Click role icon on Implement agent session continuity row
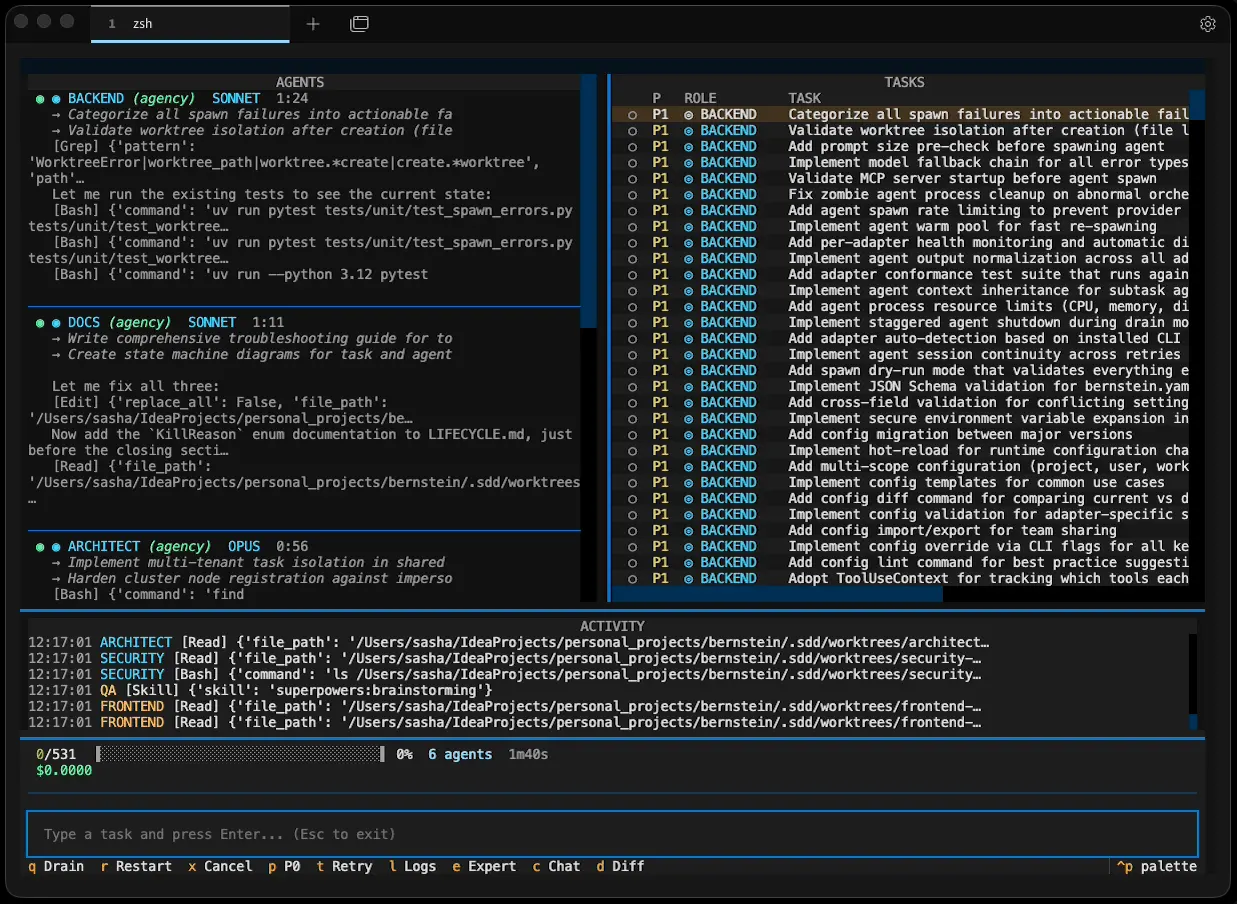Image resolution: width=1237 pixels, height=904 pixels. click(x=689, y=355)
